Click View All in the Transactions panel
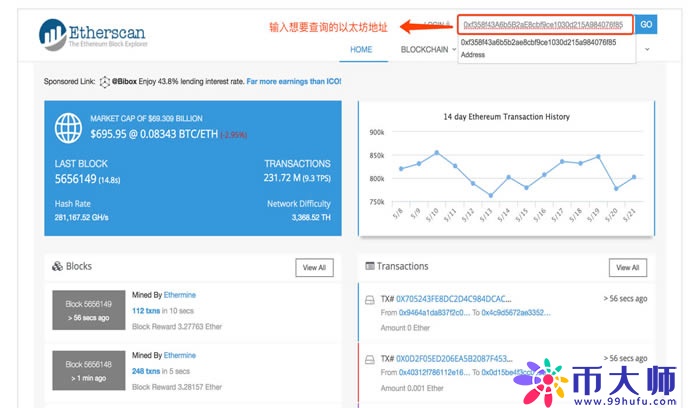Image resolution: width=700 pixels, height=408 pixels. click(628, 267)
